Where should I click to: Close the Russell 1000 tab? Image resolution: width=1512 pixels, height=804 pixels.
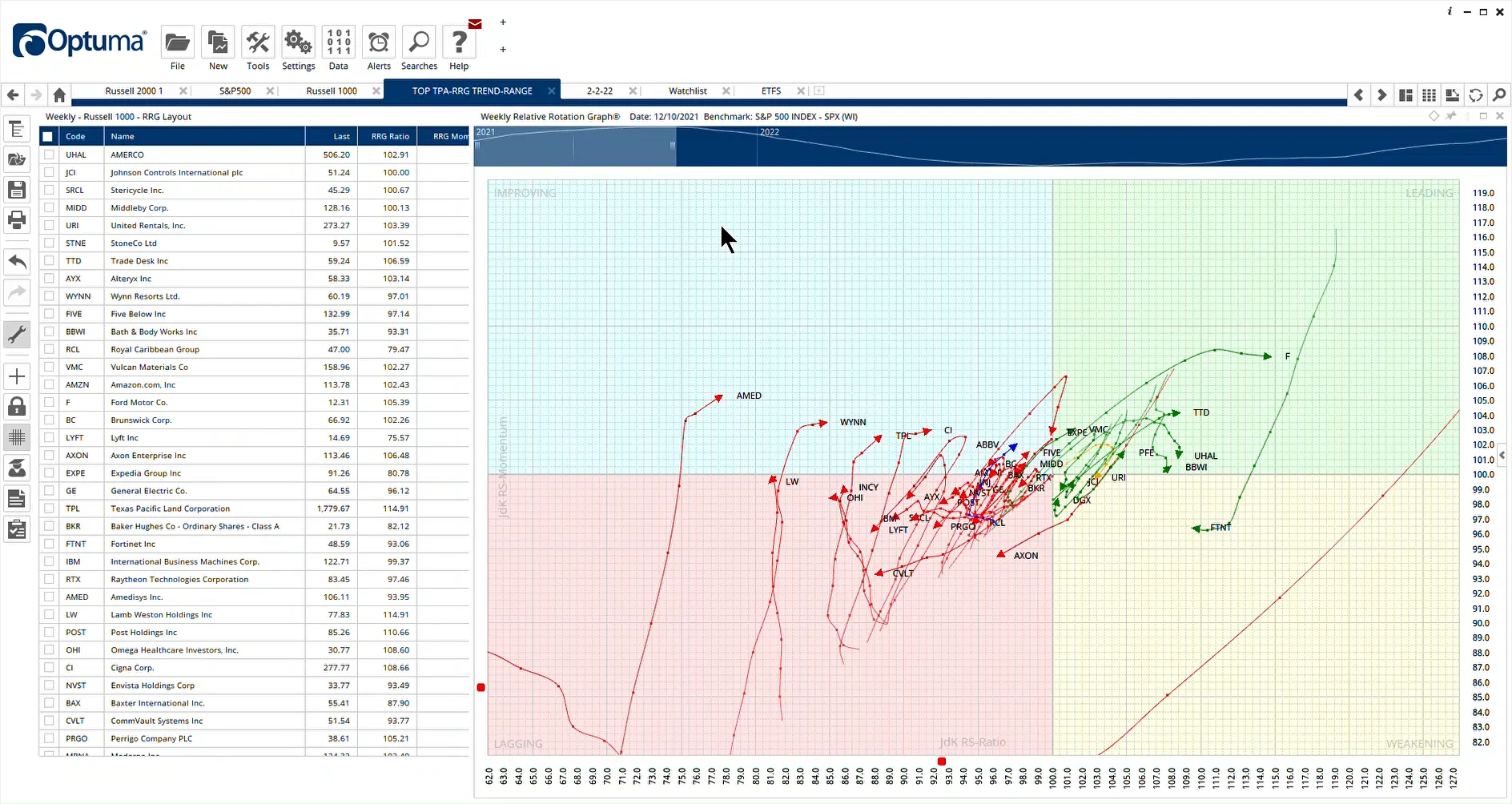point(376,91)
